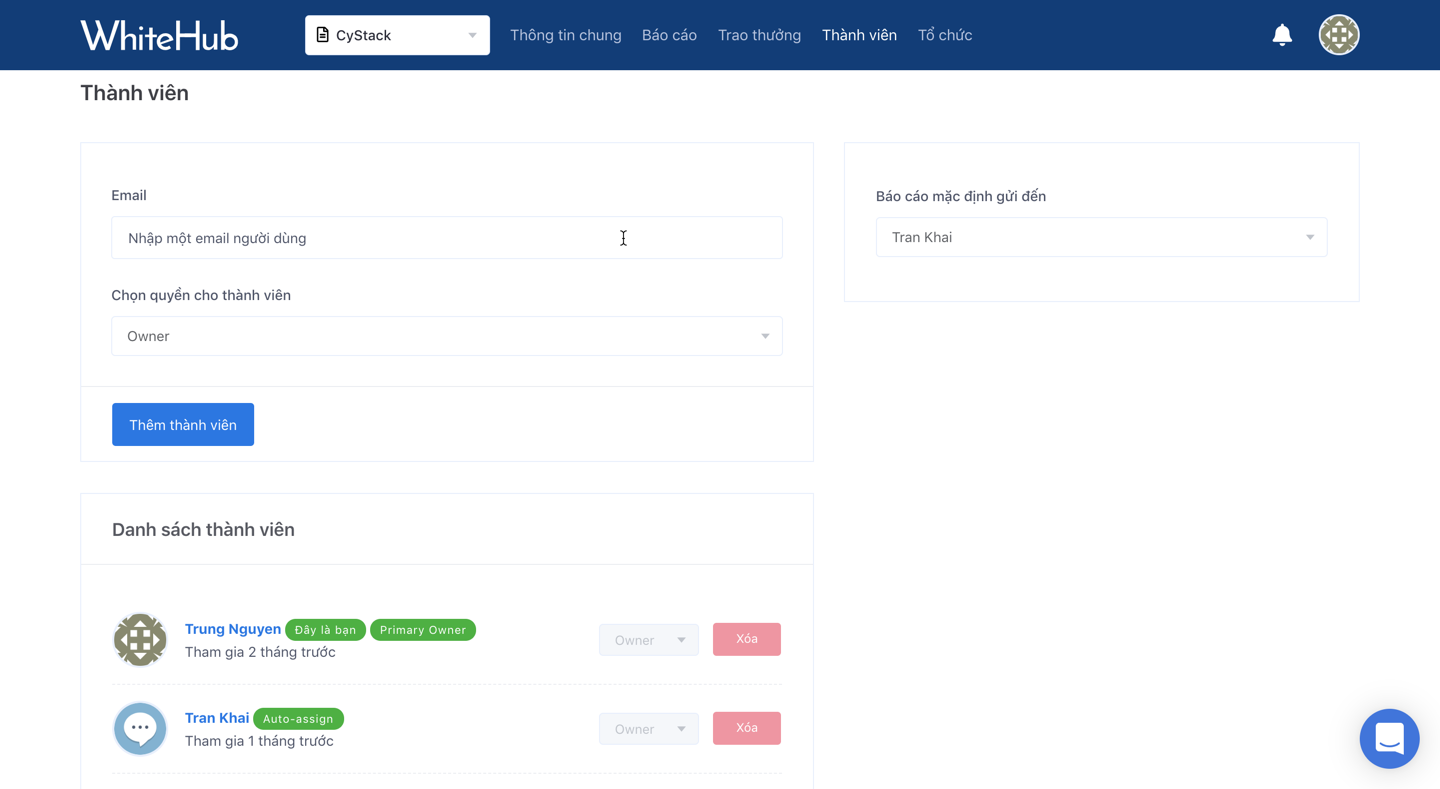Open notifications via the bell icon

click(x=1282, y=34)
